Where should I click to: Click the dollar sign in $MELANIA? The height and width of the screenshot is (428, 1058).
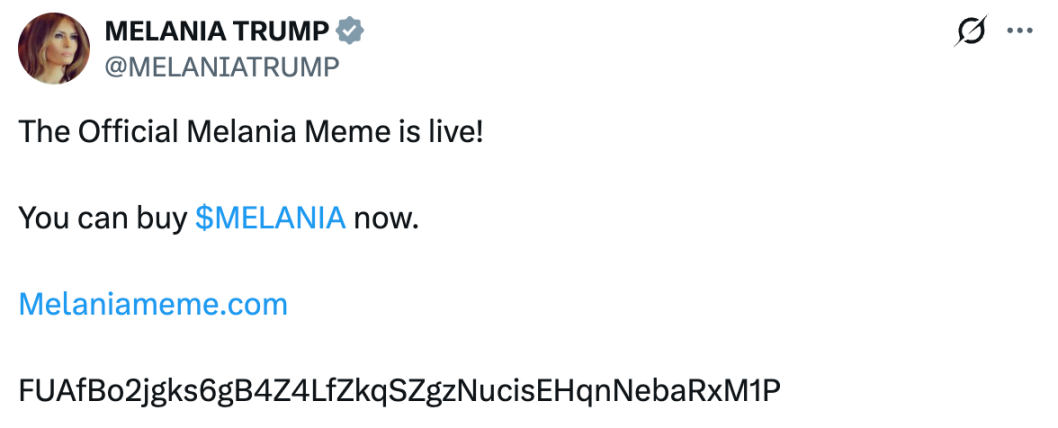[x=203, y=218]
